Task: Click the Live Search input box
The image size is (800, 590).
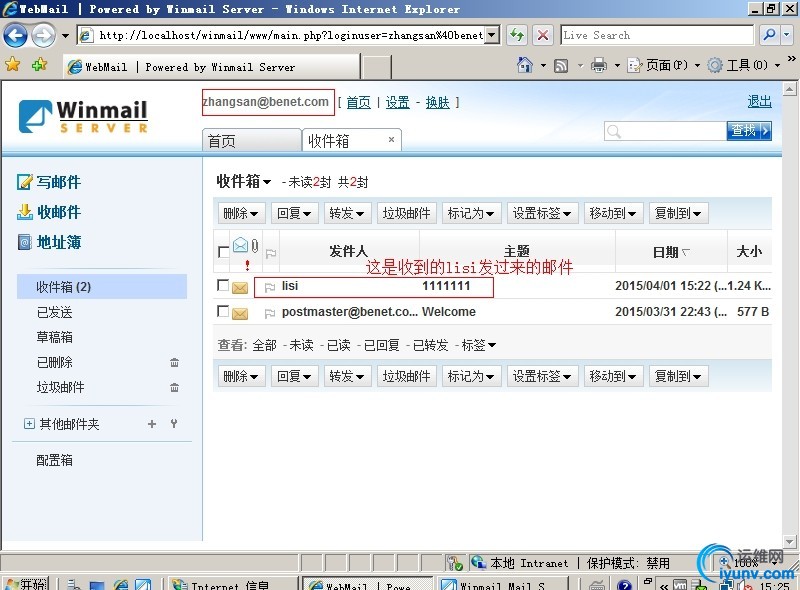Action: (657, 35)
